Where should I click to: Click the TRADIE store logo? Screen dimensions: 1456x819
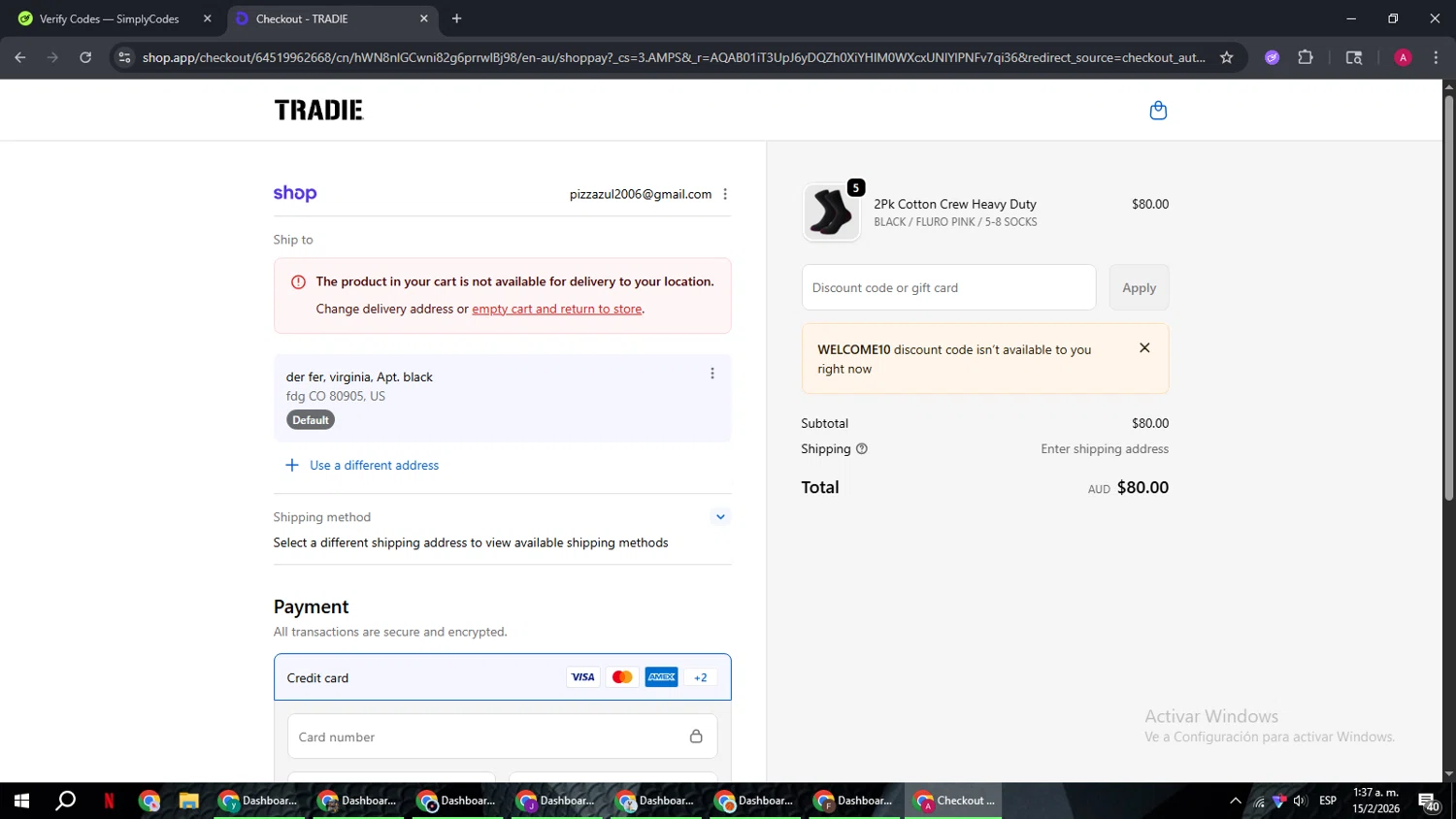318,110
